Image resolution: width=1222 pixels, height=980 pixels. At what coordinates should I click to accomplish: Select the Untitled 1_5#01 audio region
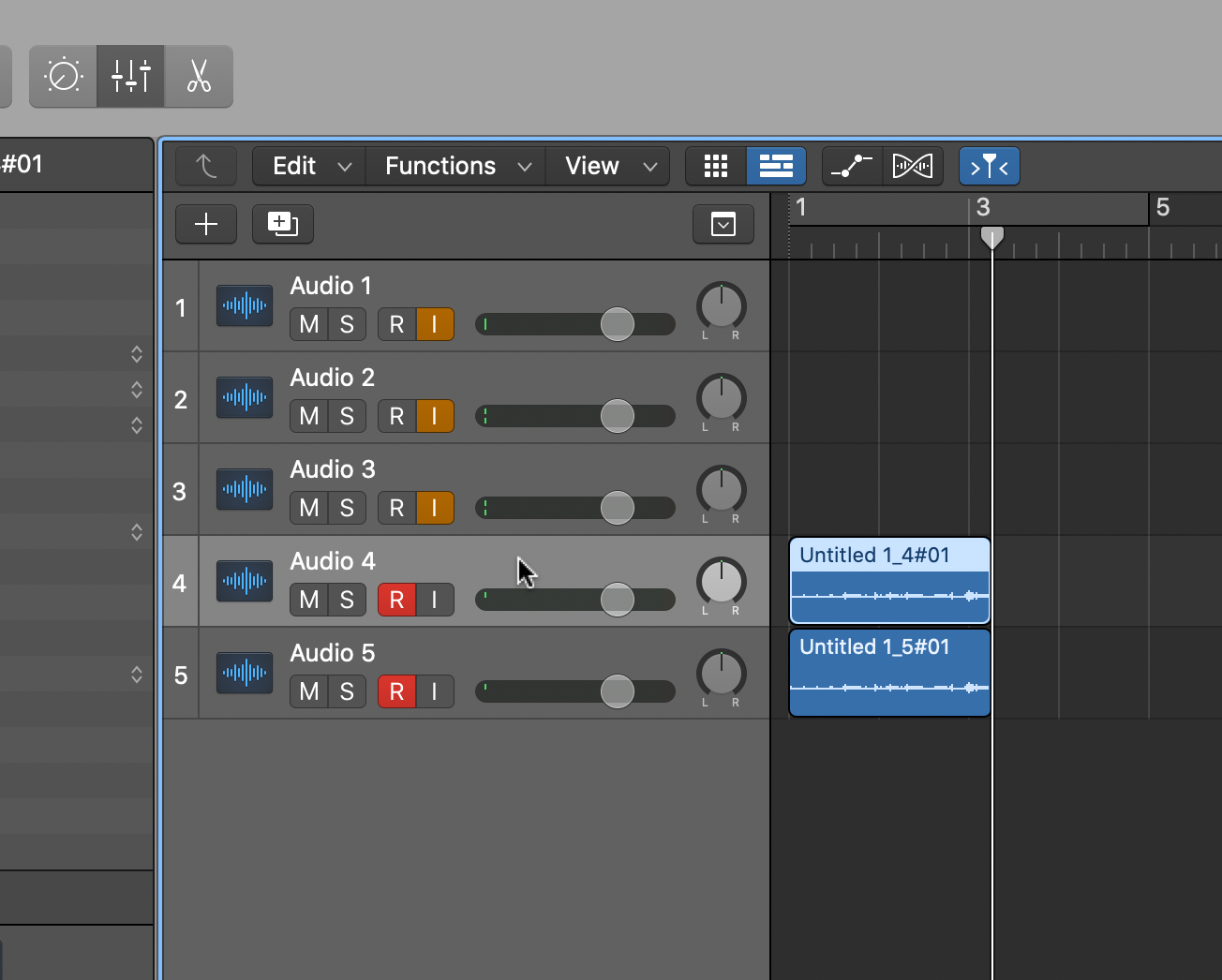coord(890,673)
